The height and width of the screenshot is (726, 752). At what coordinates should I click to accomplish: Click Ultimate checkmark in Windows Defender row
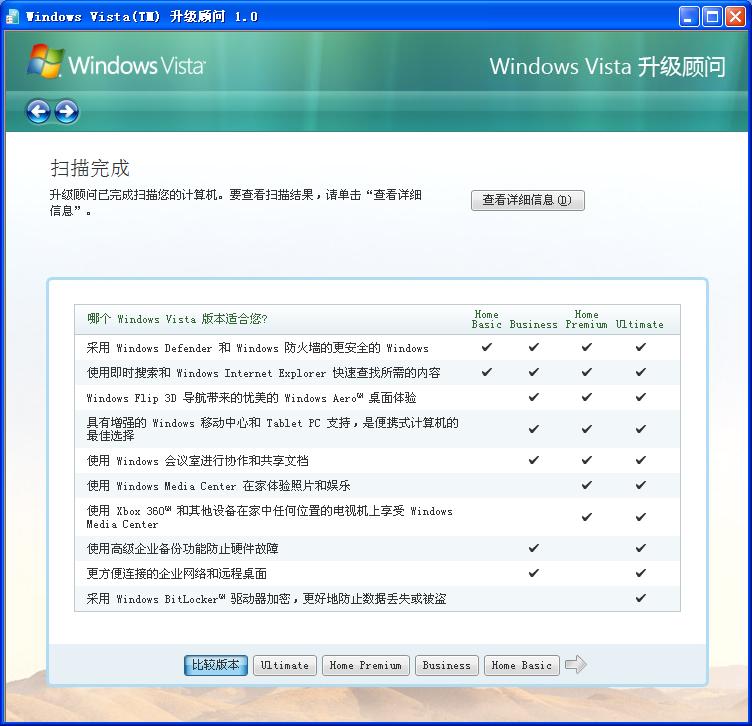pos(640,347)
